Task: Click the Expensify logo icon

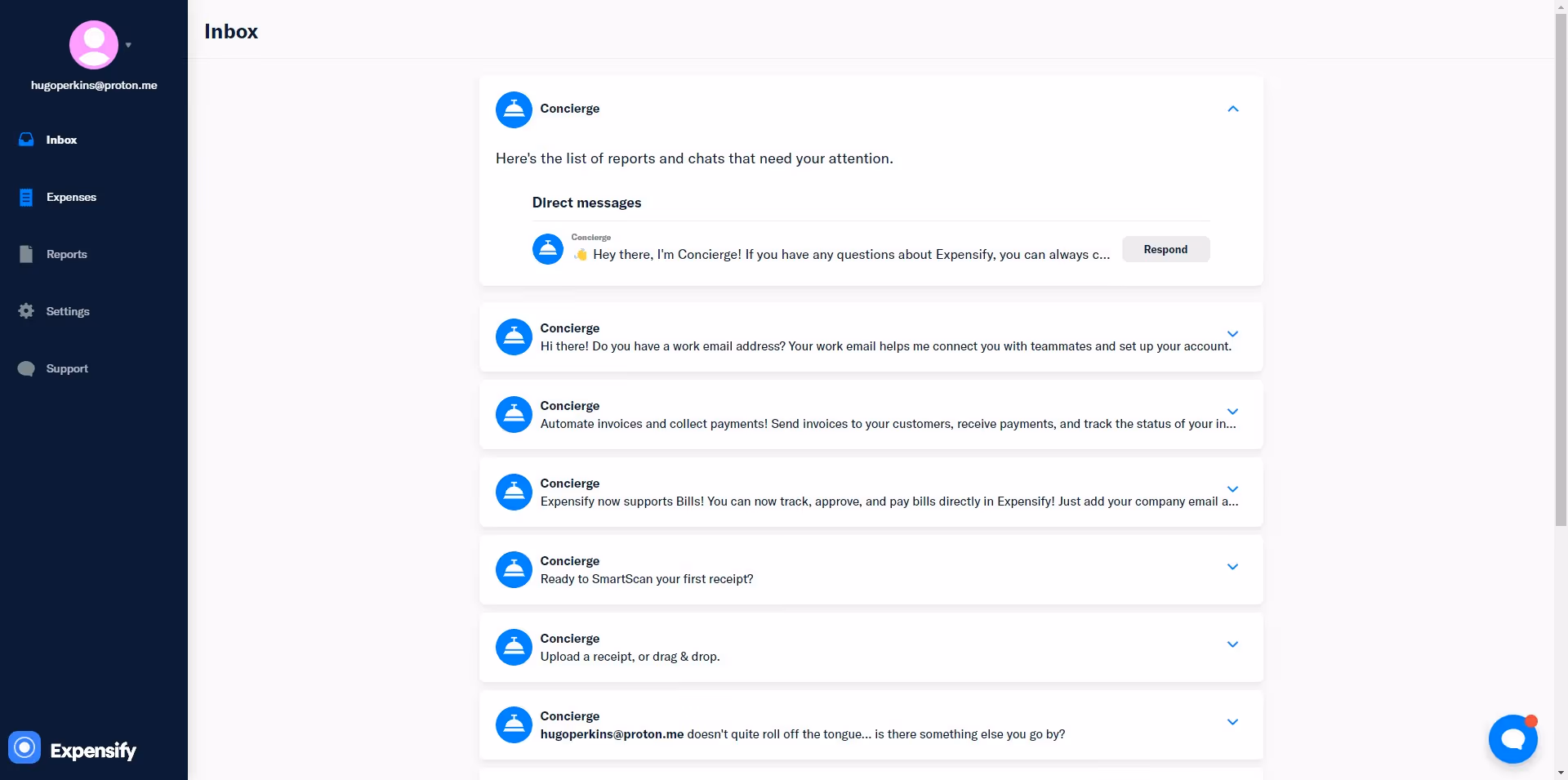Action: click(24, 747)
